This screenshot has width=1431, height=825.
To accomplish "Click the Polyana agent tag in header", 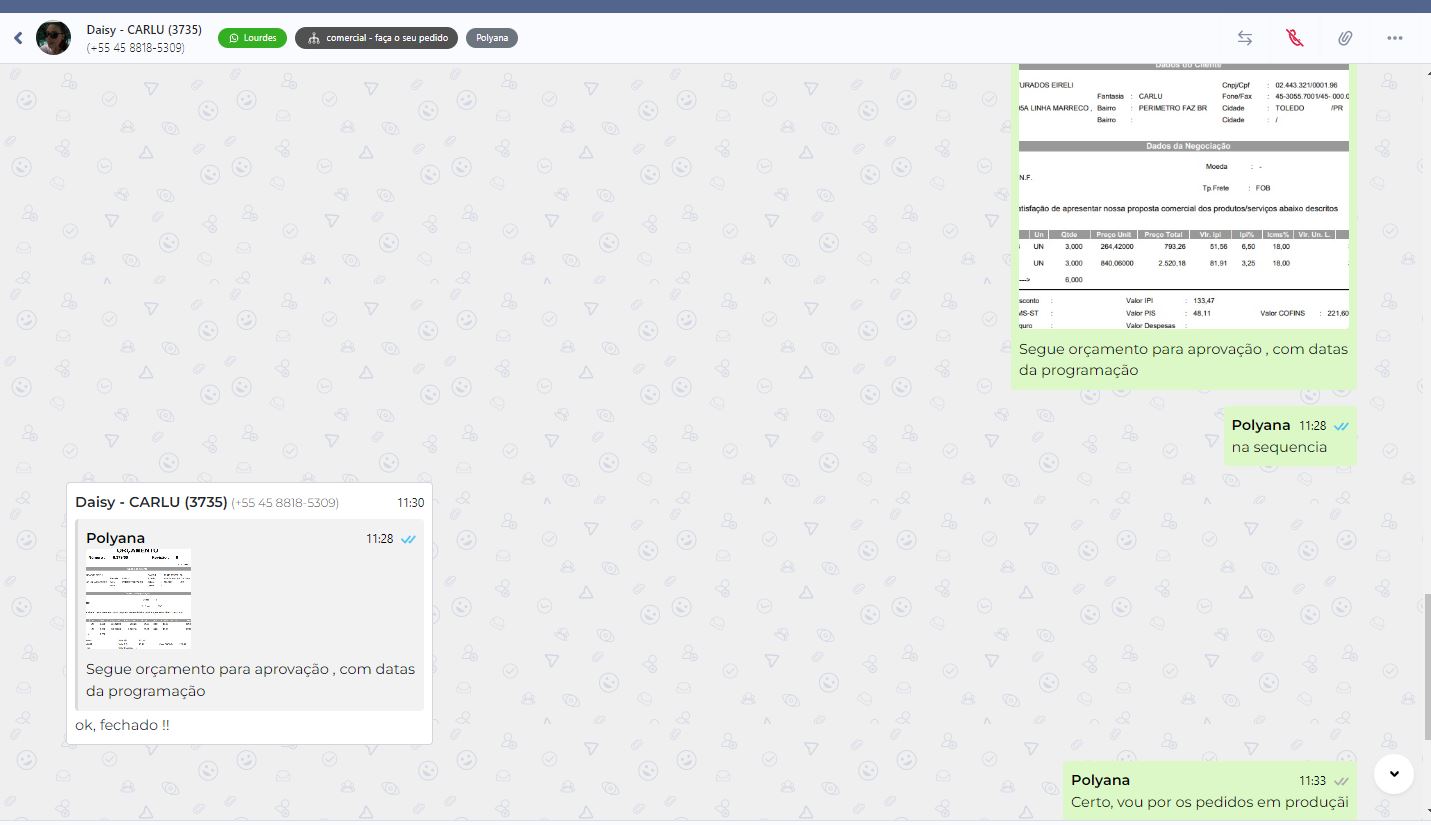I will point(492,38).
